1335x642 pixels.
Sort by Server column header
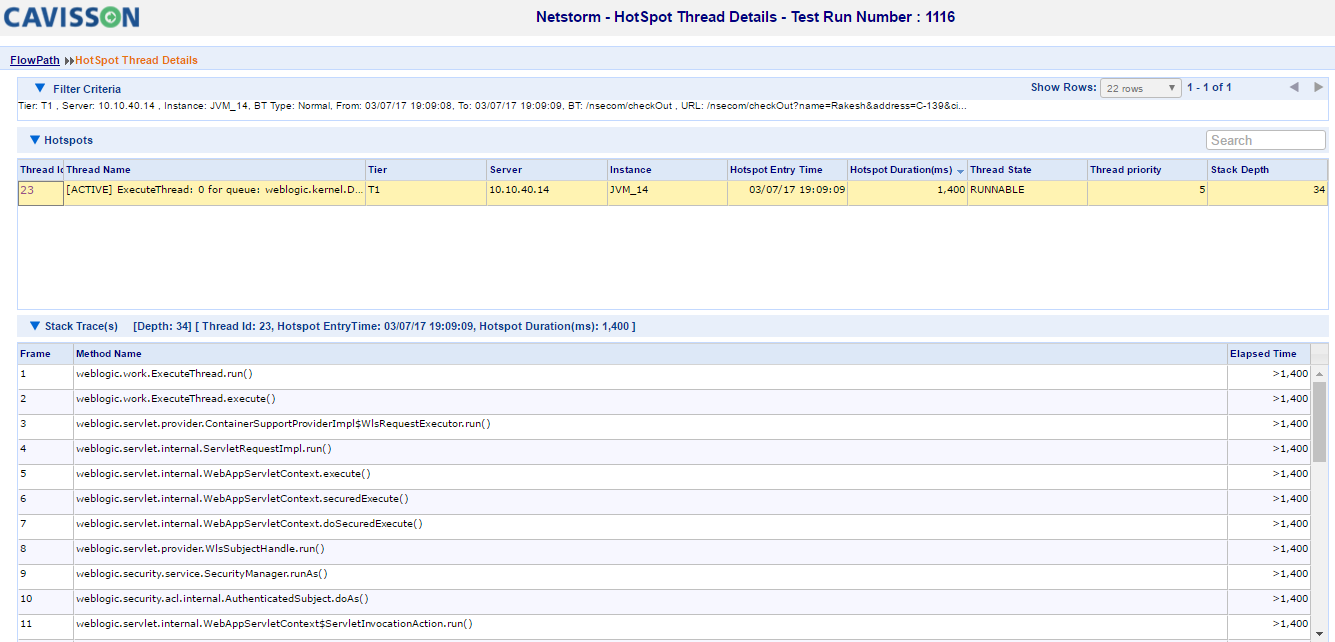coord(547,170)
